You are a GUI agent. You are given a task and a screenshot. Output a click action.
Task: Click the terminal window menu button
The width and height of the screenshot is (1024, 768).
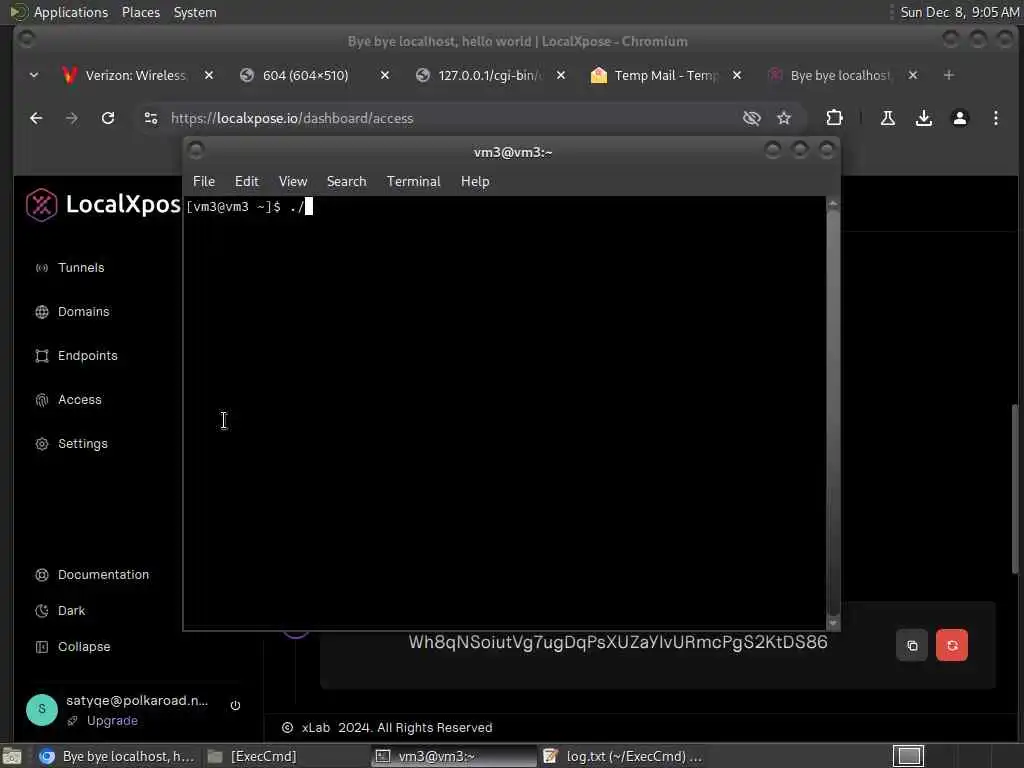tap(196, 151)
